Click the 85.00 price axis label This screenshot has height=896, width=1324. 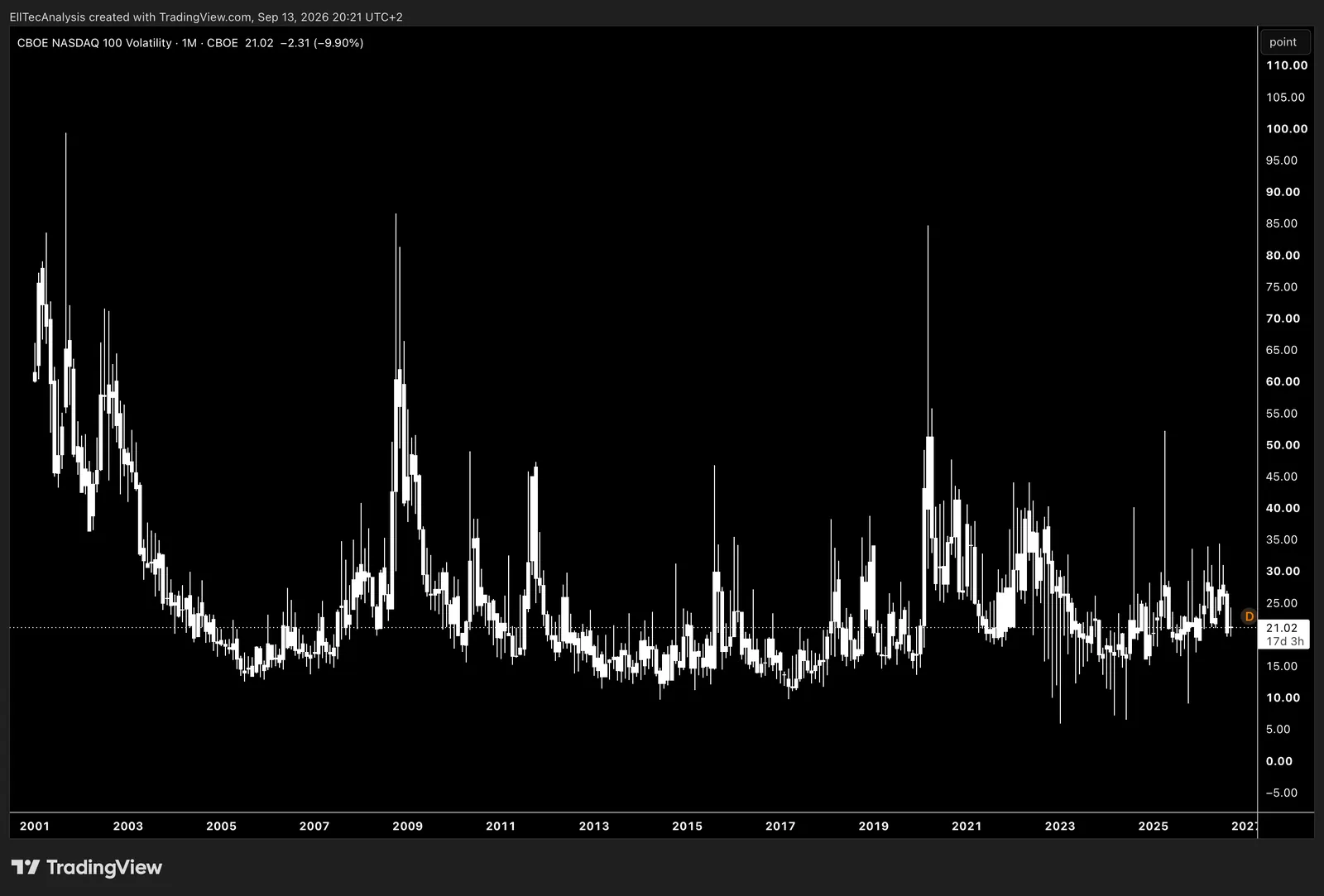point(1282,223)
